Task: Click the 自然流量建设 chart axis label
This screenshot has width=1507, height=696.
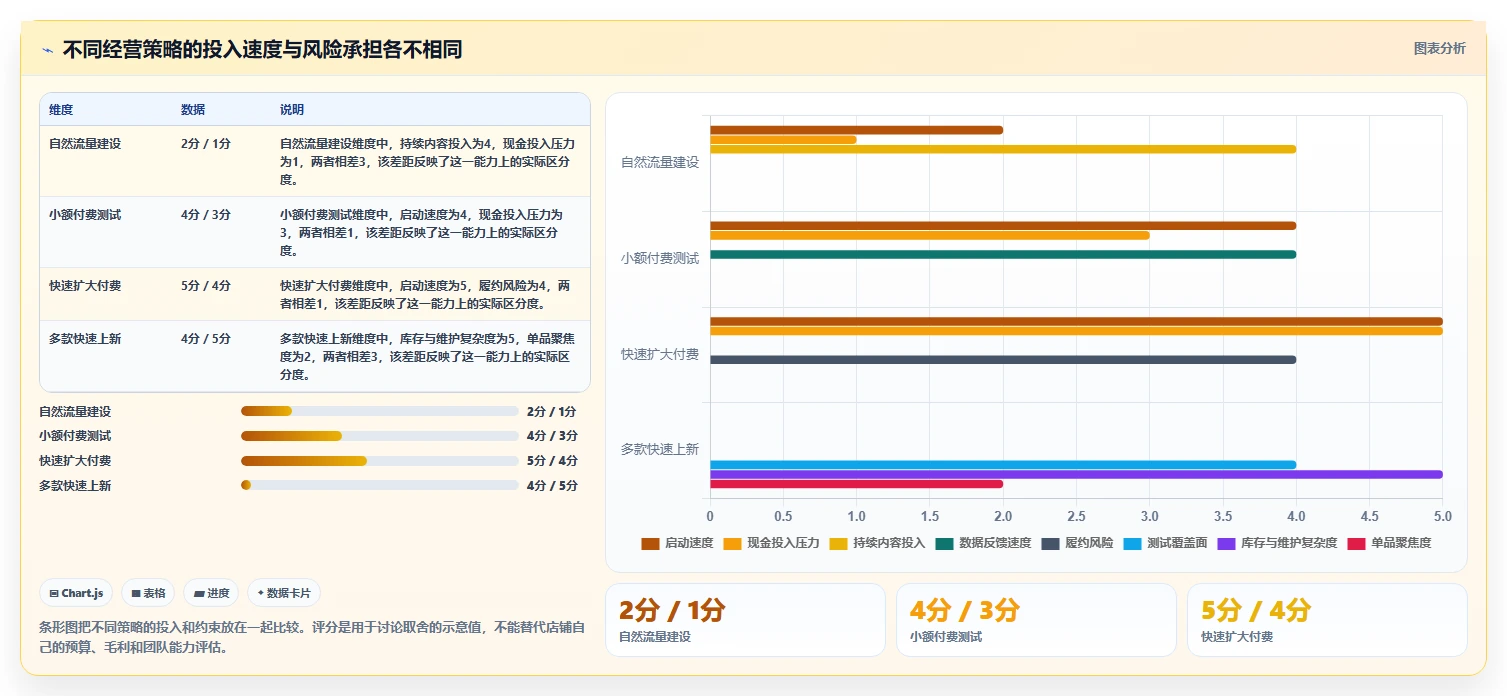Action: pyautogui.click(x=660, y=162)
